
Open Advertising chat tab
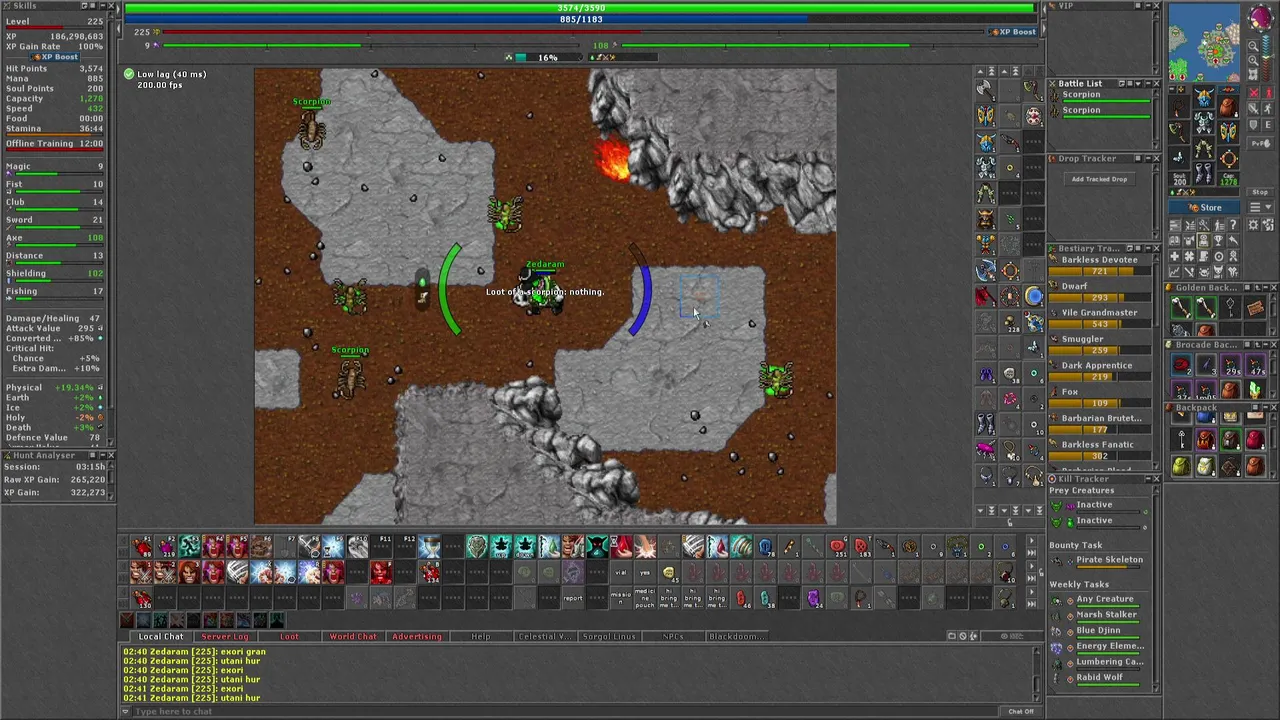click(417, 636)
